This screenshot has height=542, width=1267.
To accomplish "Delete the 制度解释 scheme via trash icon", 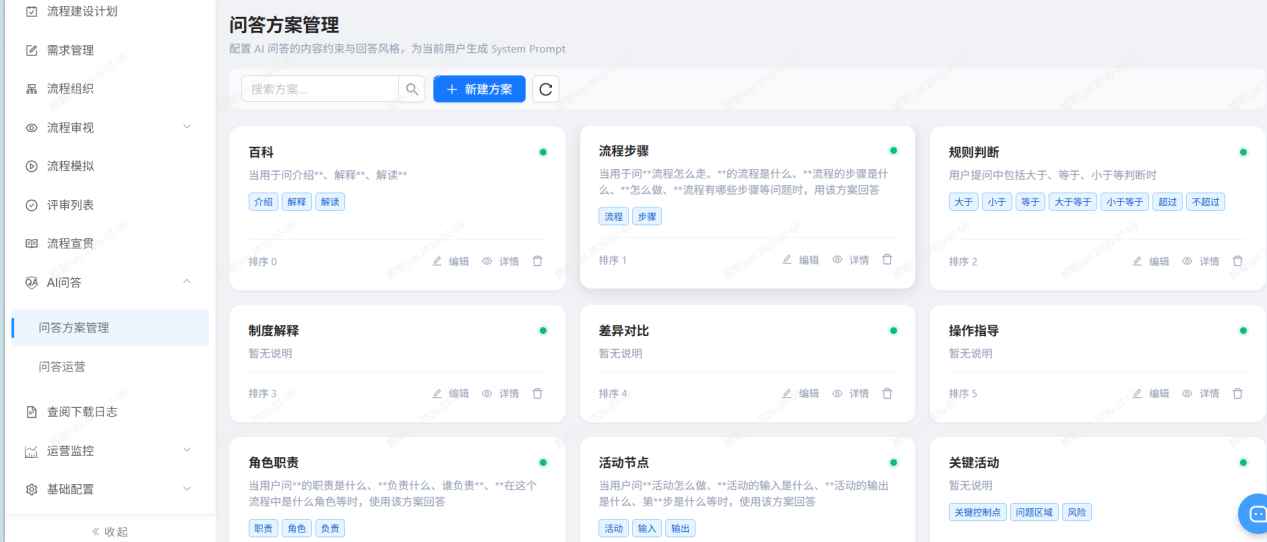I will pos(538,393).
